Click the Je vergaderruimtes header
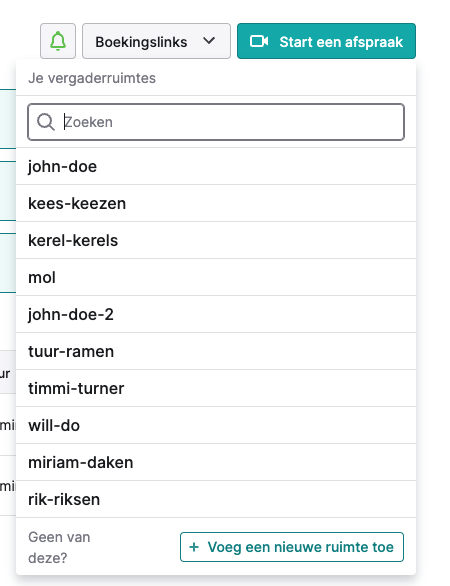The image size is (450, 586). (92, 78)
